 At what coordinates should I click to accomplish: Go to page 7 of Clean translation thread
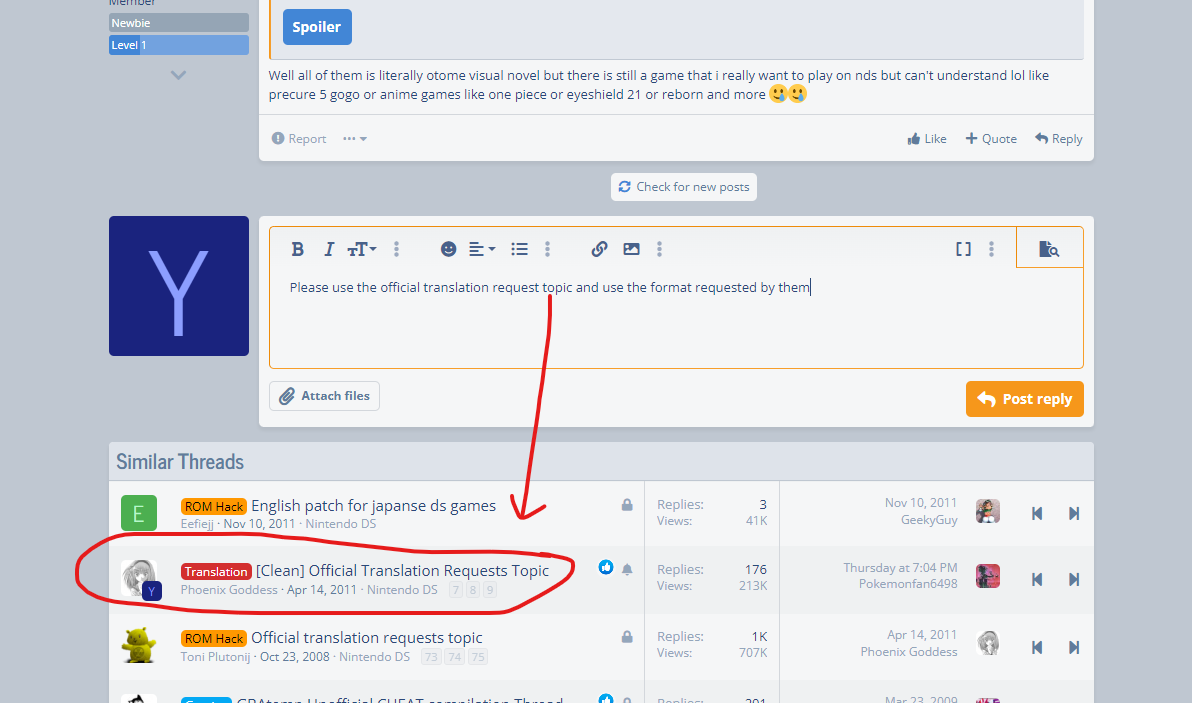click(455, 591)
